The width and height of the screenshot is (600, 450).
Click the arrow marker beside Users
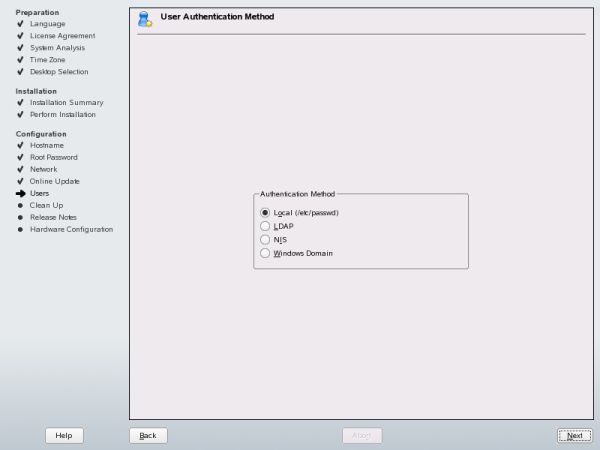21,193
